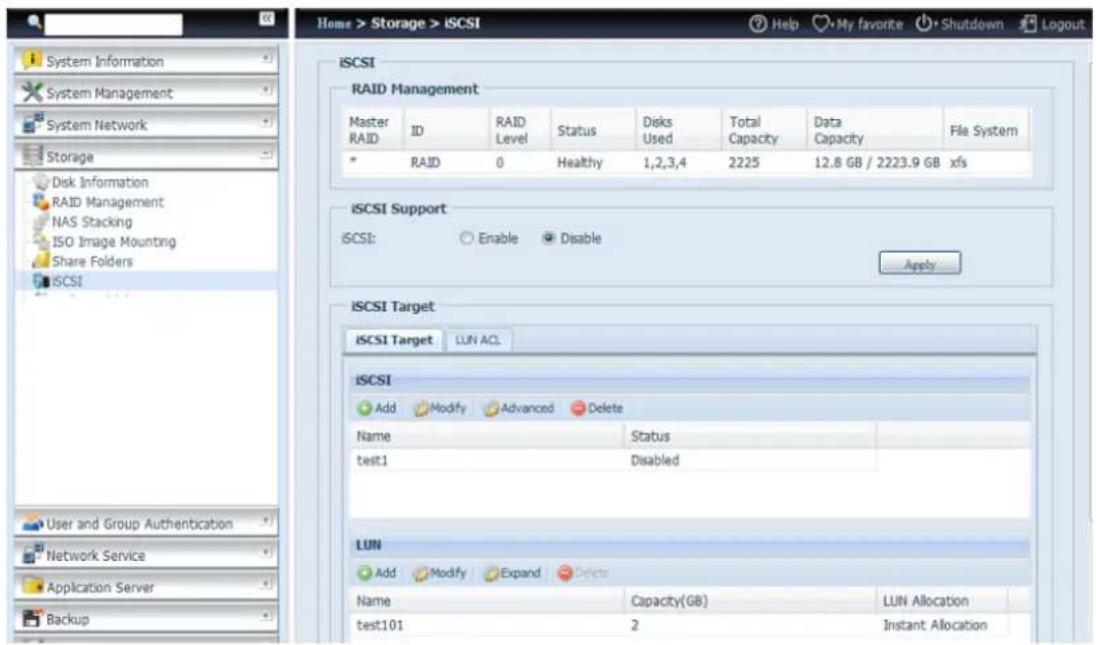Add a new LUN
The width and height of the screenshot is (1096, 645).
point(377,573)
